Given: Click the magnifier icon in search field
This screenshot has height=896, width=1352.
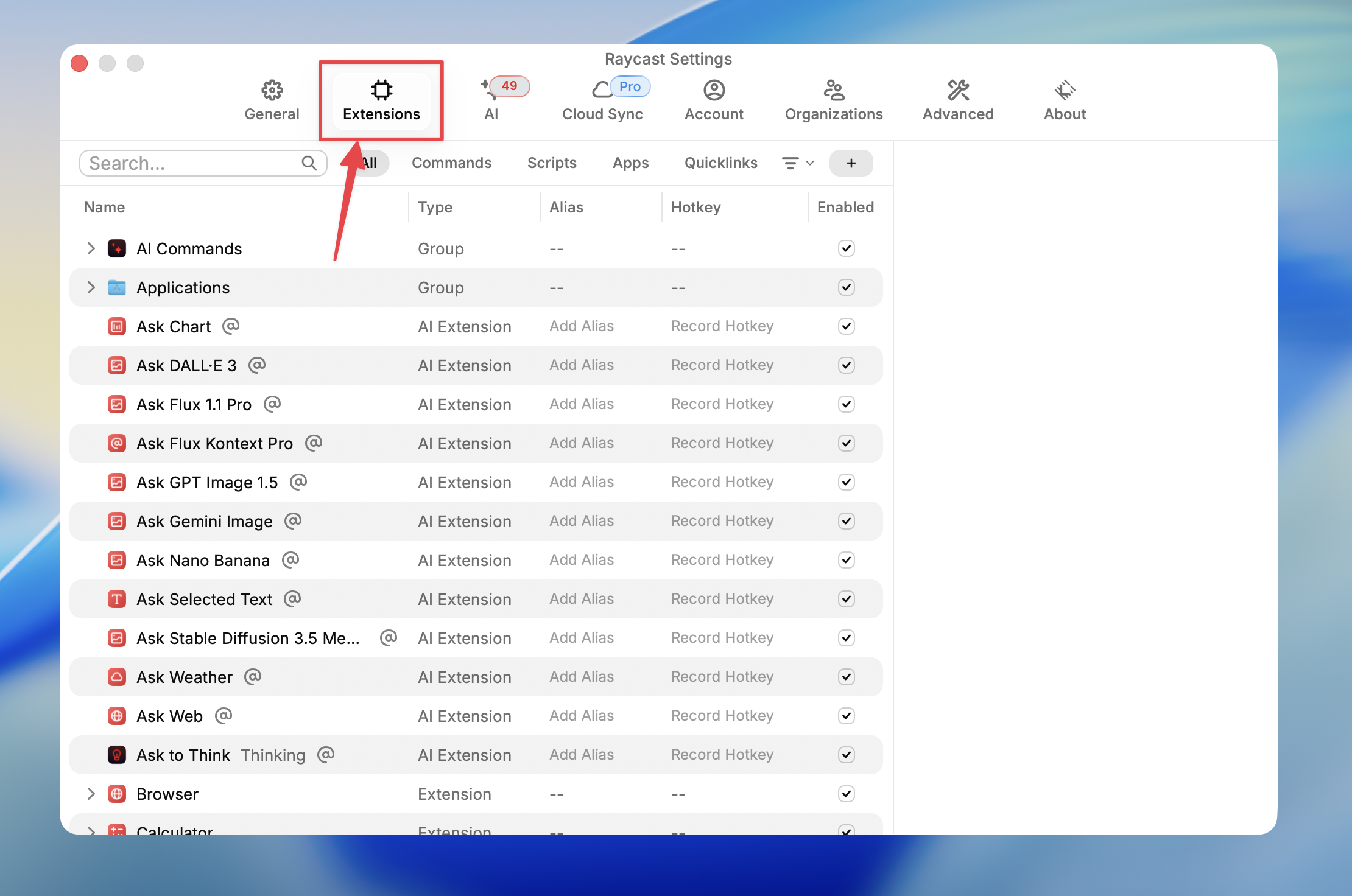Looking at the screenshot, I should point(309,163).
